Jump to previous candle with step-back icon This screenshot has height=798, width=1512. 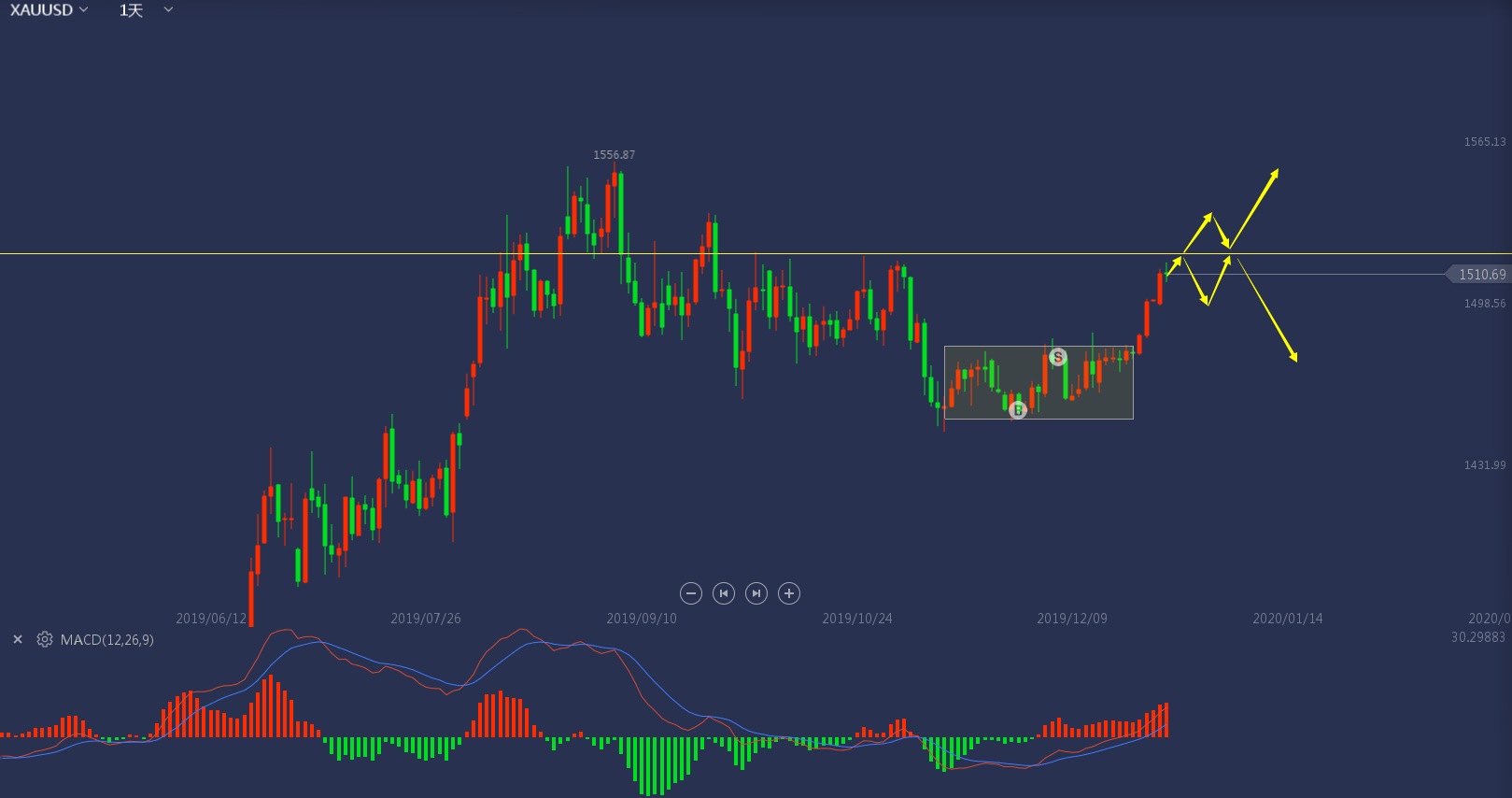(724, 593)
